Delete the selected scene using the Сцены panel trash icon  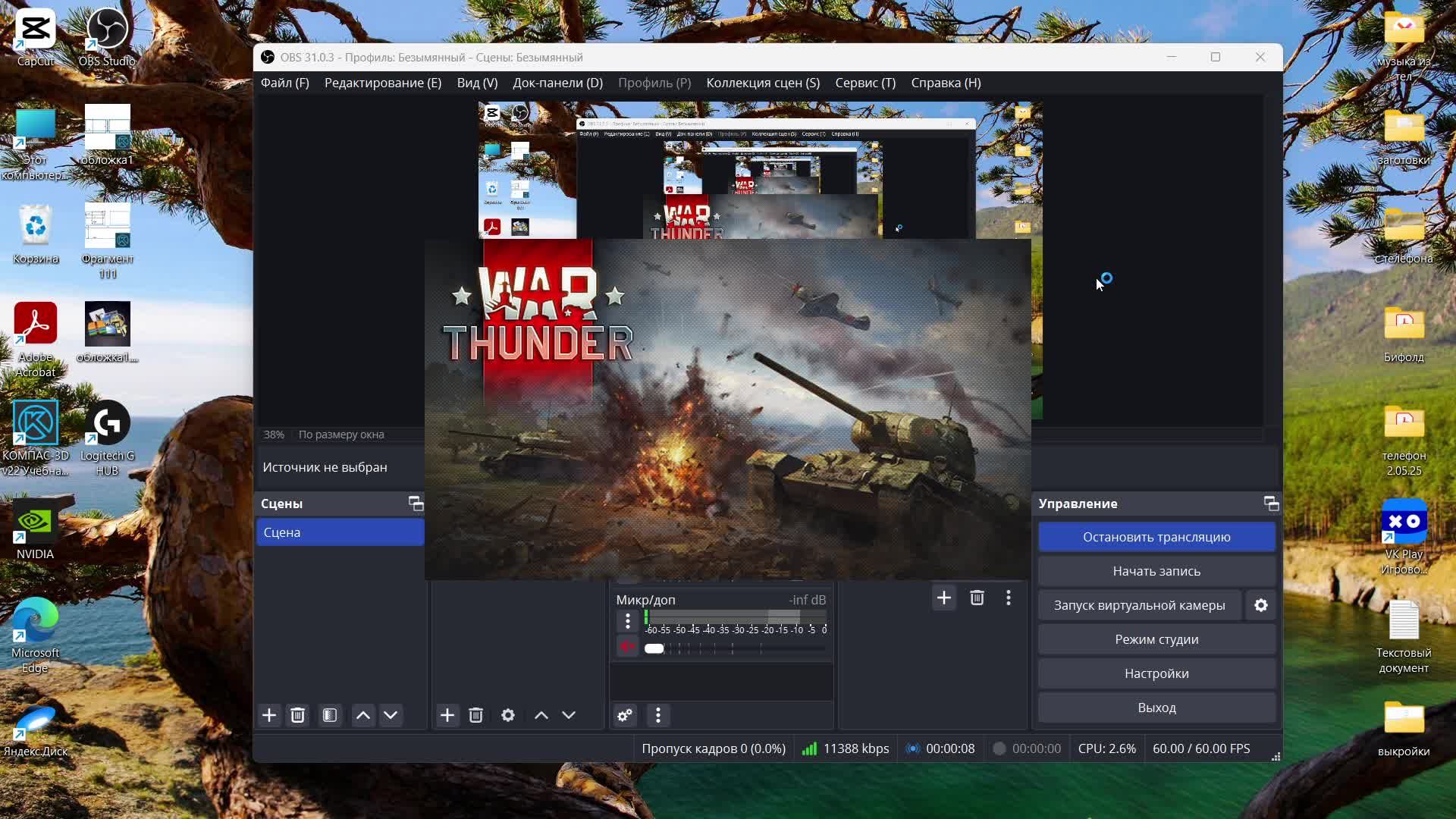298,715
